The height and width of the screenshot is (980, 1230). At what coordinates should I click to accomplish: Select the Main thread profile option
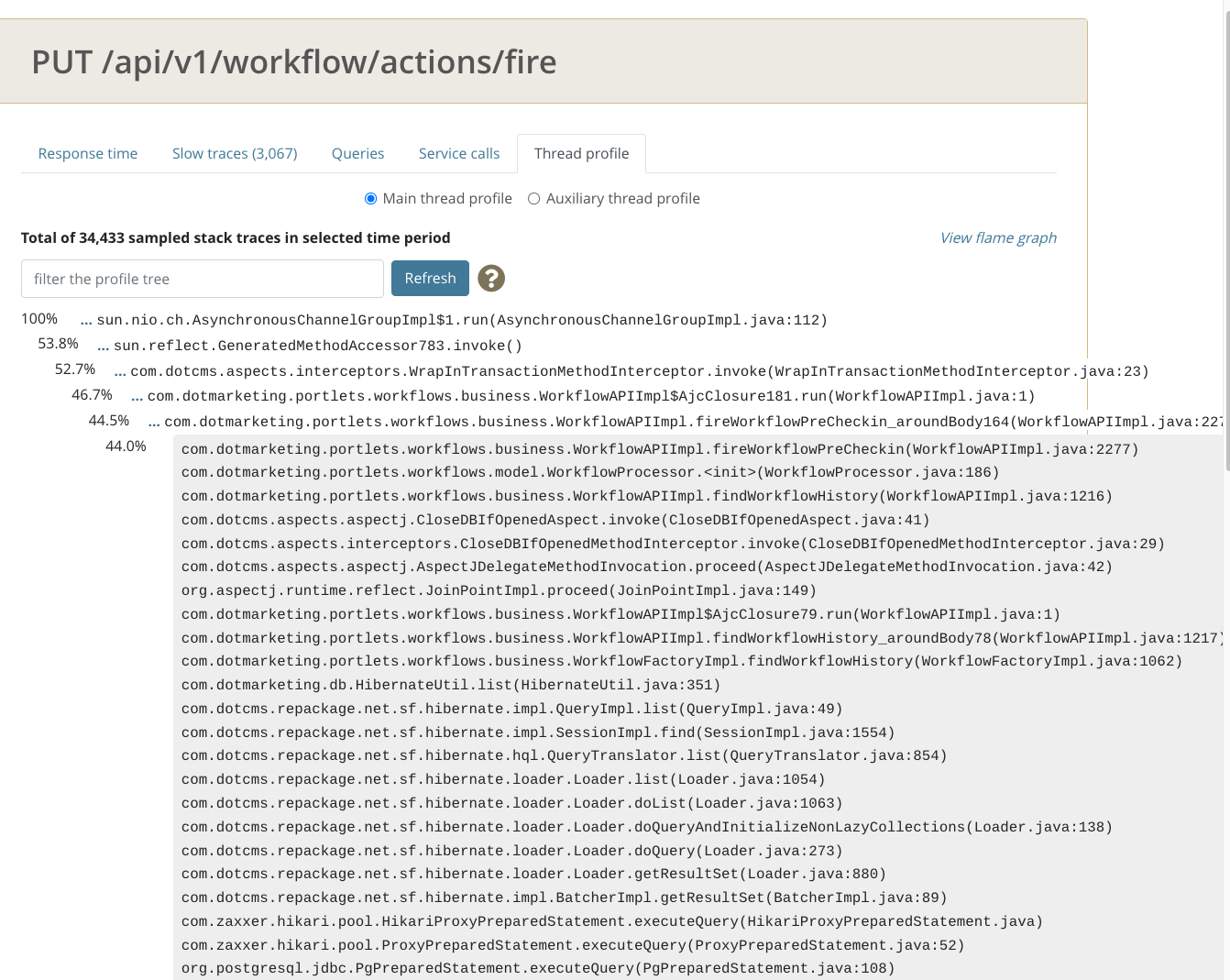(x=370, y=198)
